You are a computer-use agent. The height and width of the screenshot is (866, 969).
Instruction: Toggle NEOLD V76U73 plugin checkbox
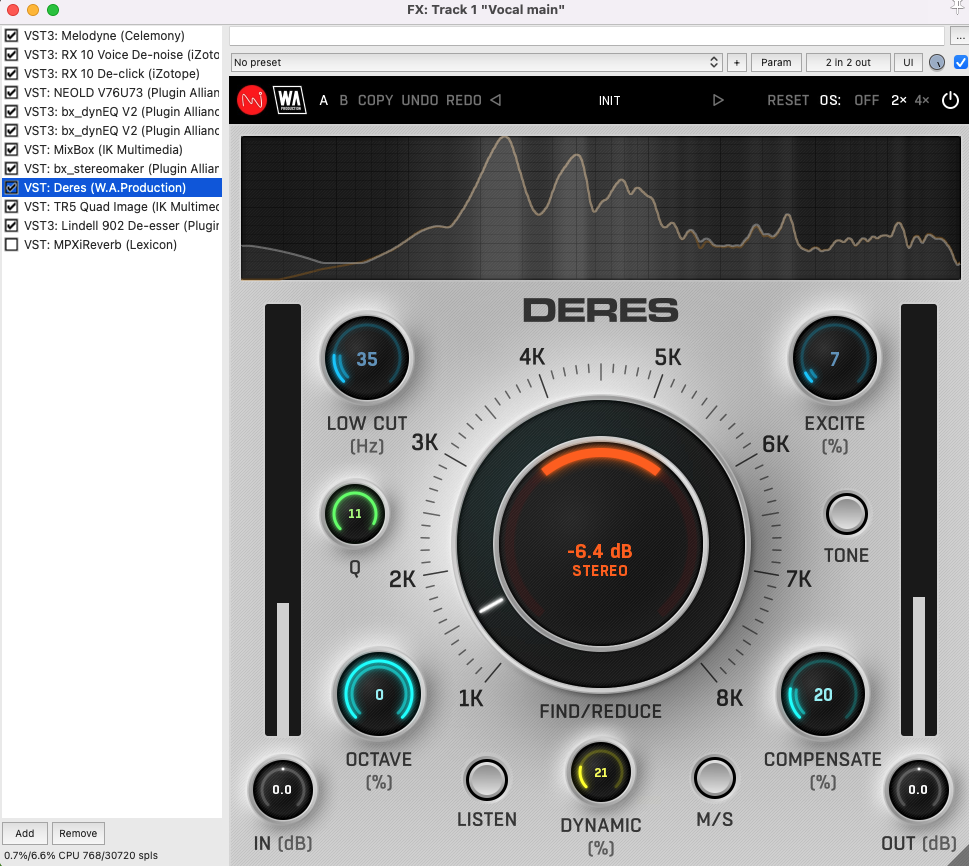[x=11, y=93]
